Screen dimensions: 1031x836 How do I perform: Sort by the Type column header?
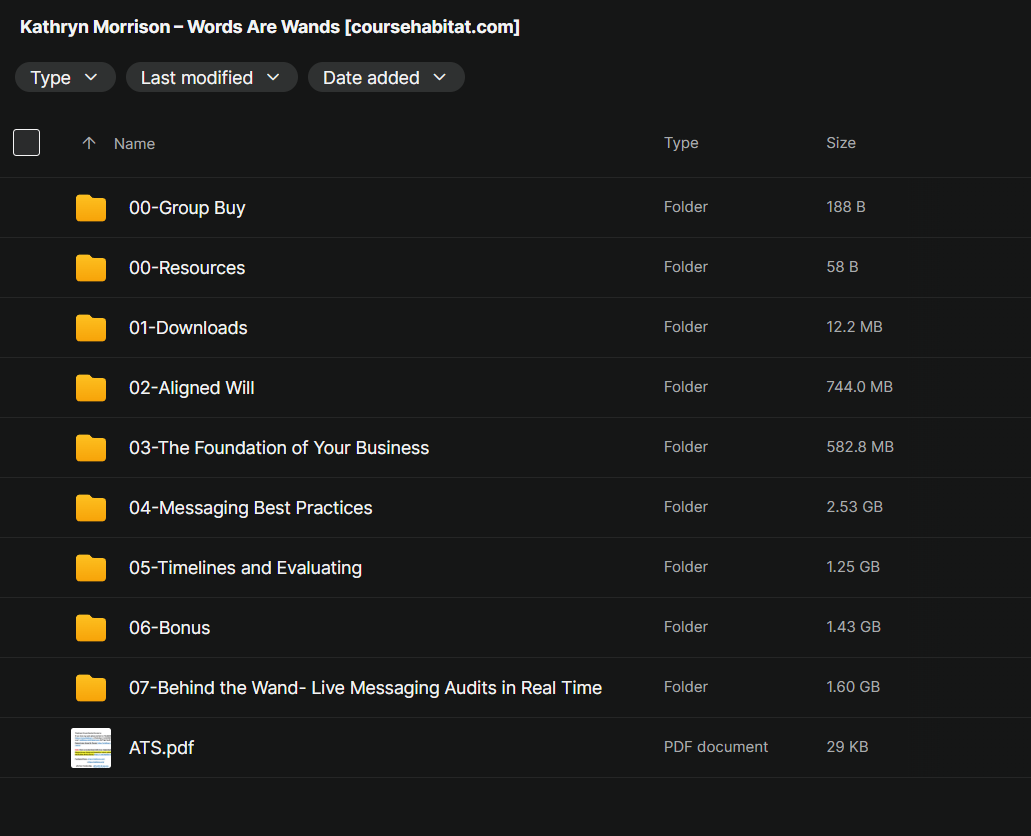[681, 143]
